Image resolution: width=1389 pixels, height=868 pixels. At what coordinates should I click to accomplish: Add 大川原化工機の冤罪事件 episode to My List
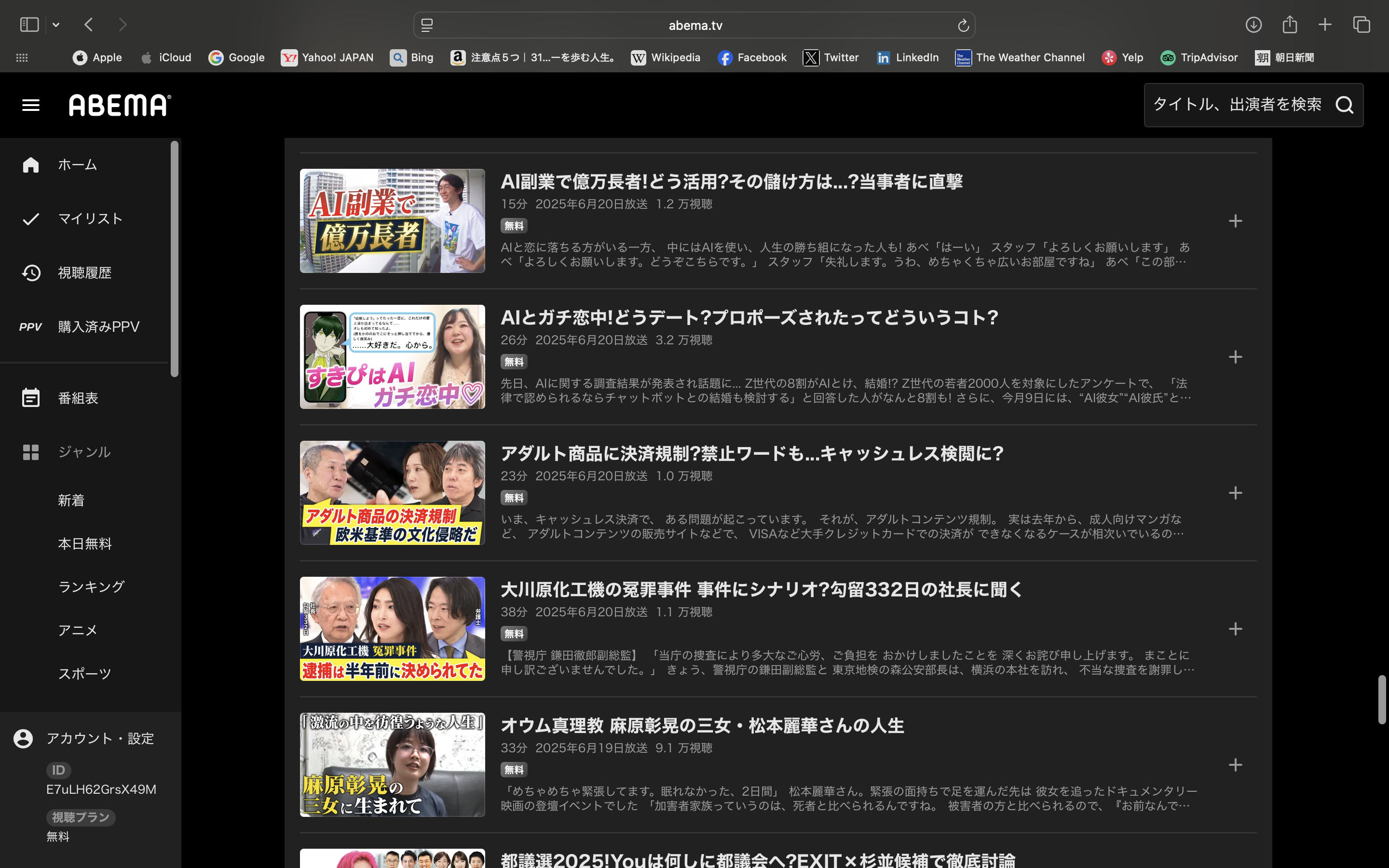(1235, 629)
